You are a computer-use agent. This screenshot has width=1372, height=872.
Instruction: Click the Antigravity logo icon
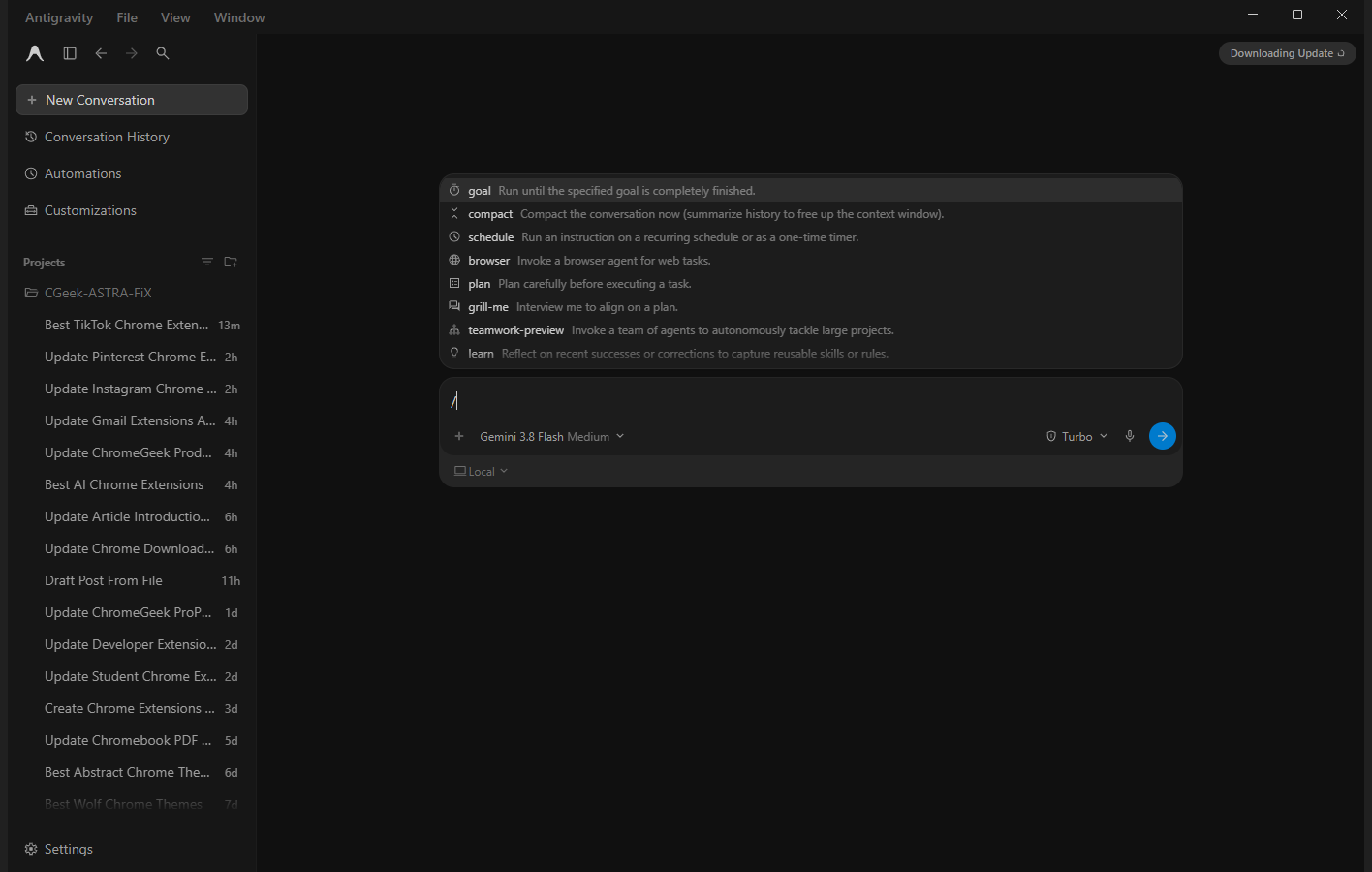coord(35,53)
